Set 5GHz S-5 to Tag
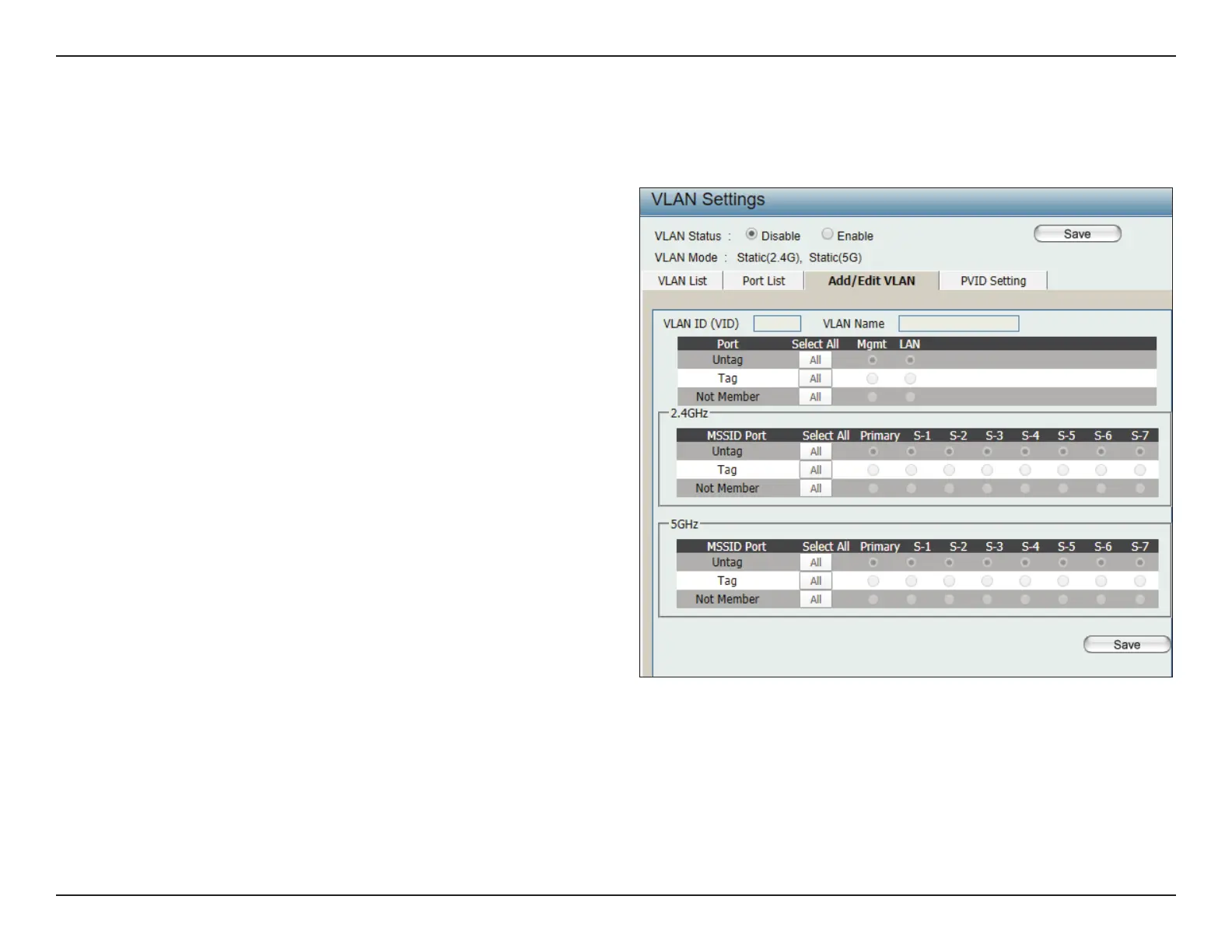The width and height of the screenshot is (1232, 952). pyautogui.click(x=1063, y=581)
